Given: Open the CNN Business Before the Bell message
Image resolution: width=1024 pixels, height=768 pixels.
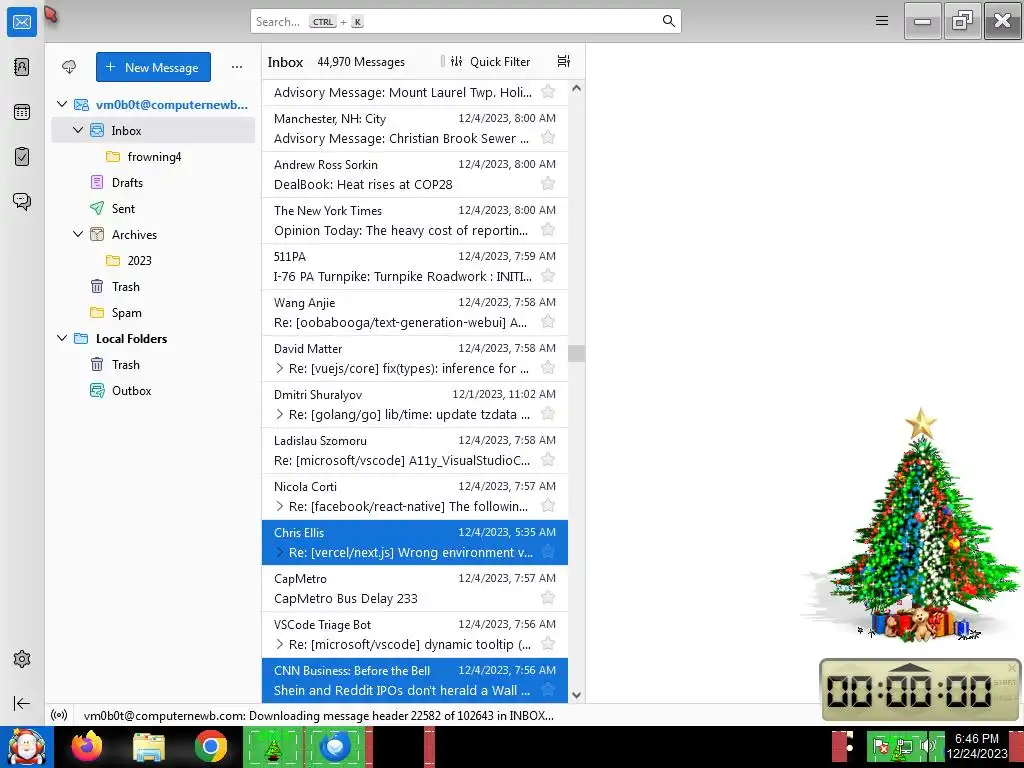Looking at the screenshot, I should click(x=415, y=680).
